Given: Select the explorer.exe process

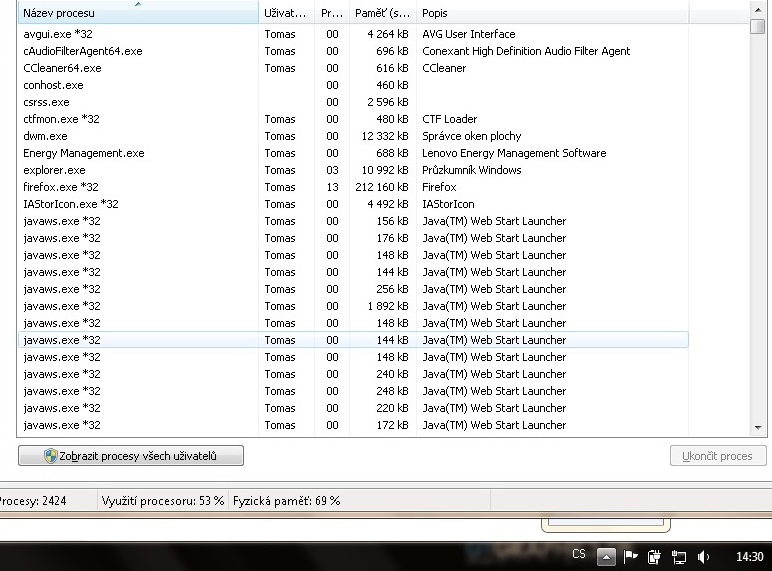Looking at the screenshot, I should point(353,170).
